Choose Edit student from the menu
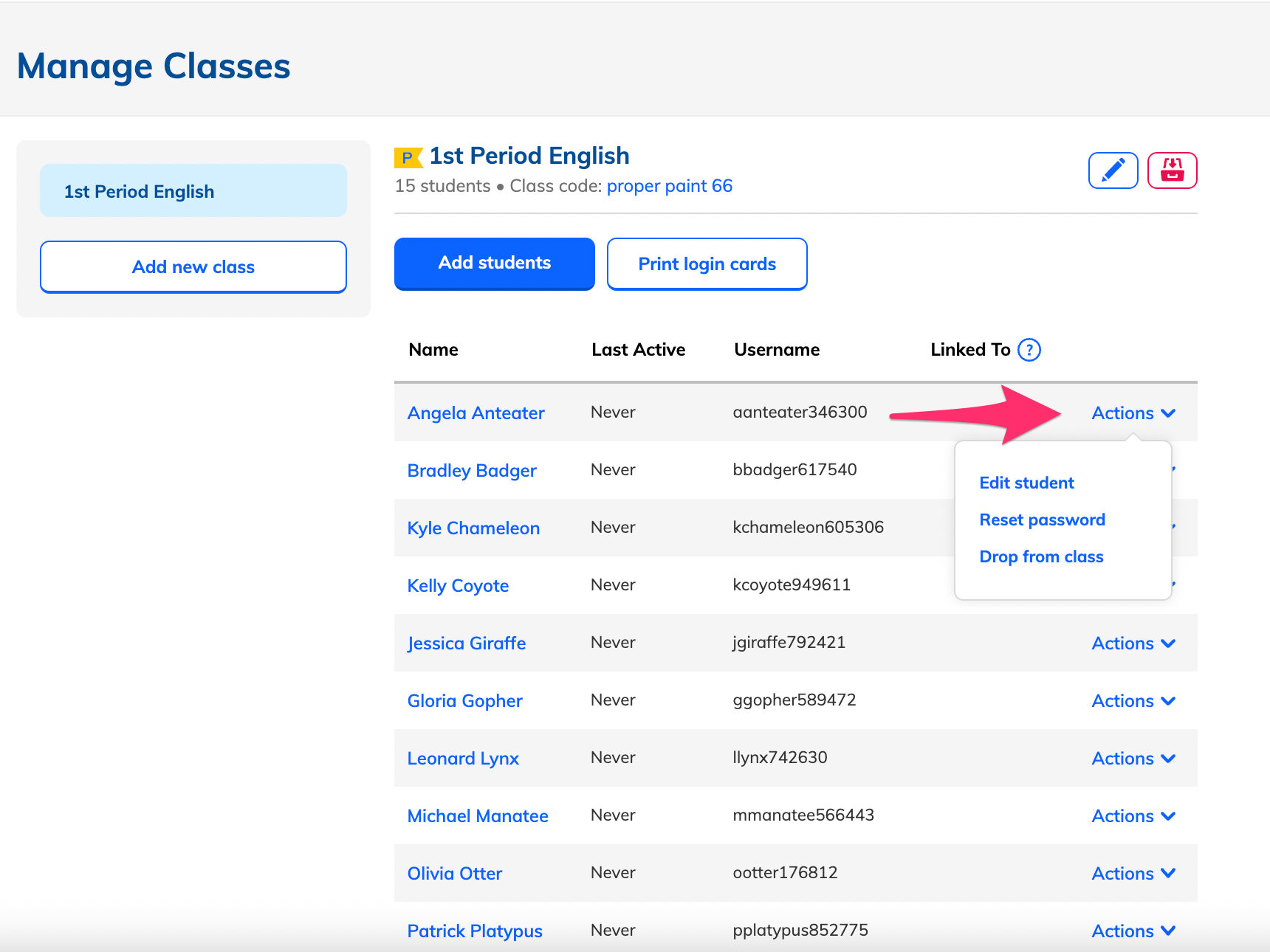Image resolution: width=1270 pixels, height=952 pixels. [x=1026, y=483]
